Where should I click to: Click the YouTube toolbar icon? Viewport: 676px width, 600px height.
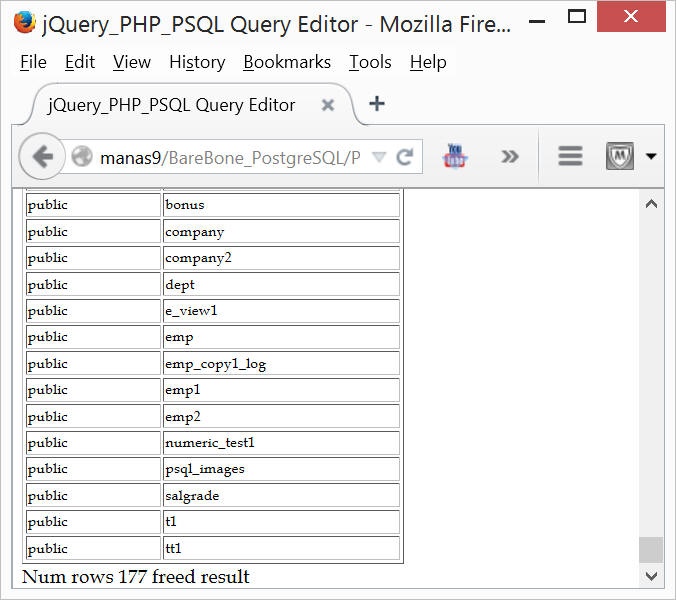[x=456, y=156]
